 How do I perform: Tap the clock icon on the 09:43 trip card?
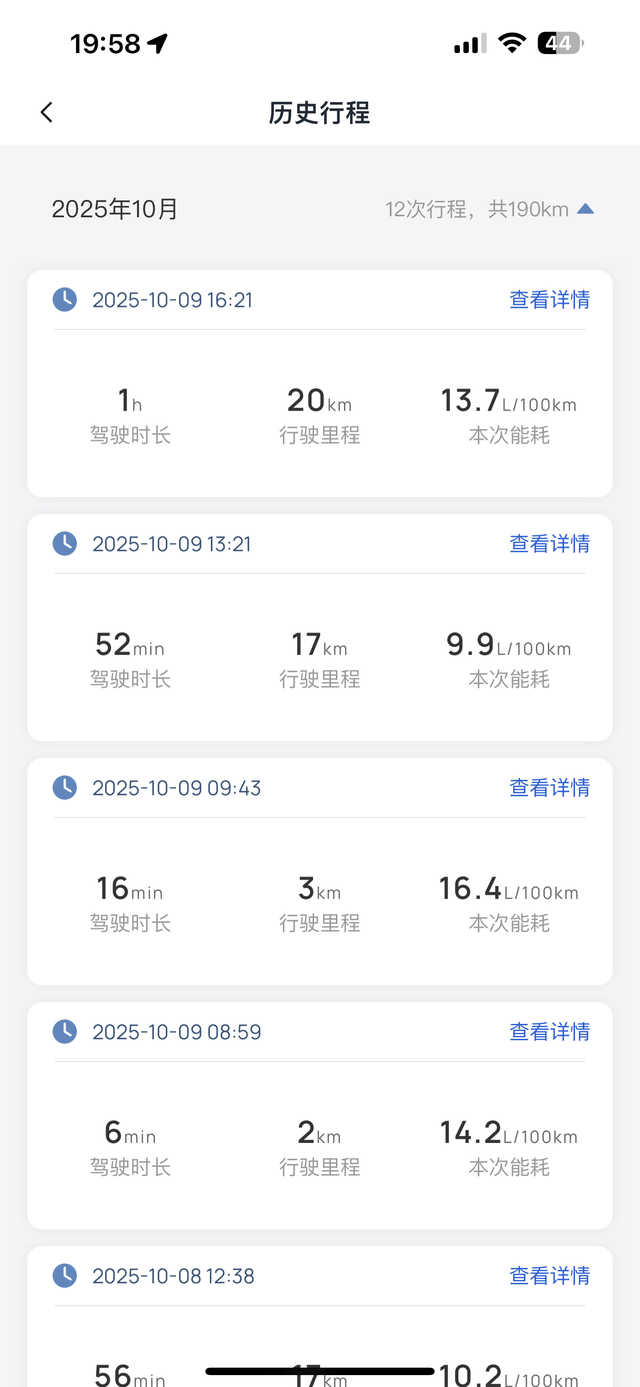[x=64, y=787]
